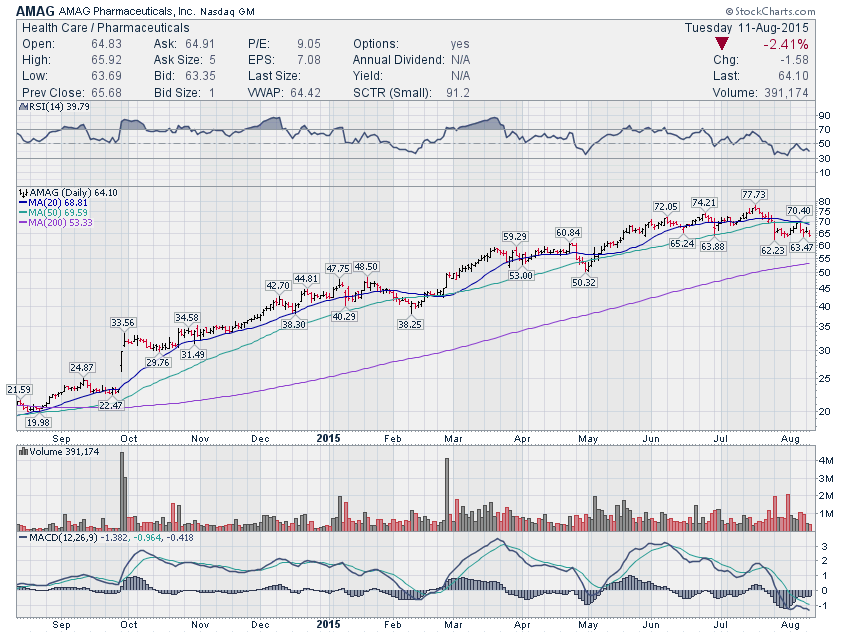Click the 40.29 price low label
The image size is (850, 633).
point(344,316)
